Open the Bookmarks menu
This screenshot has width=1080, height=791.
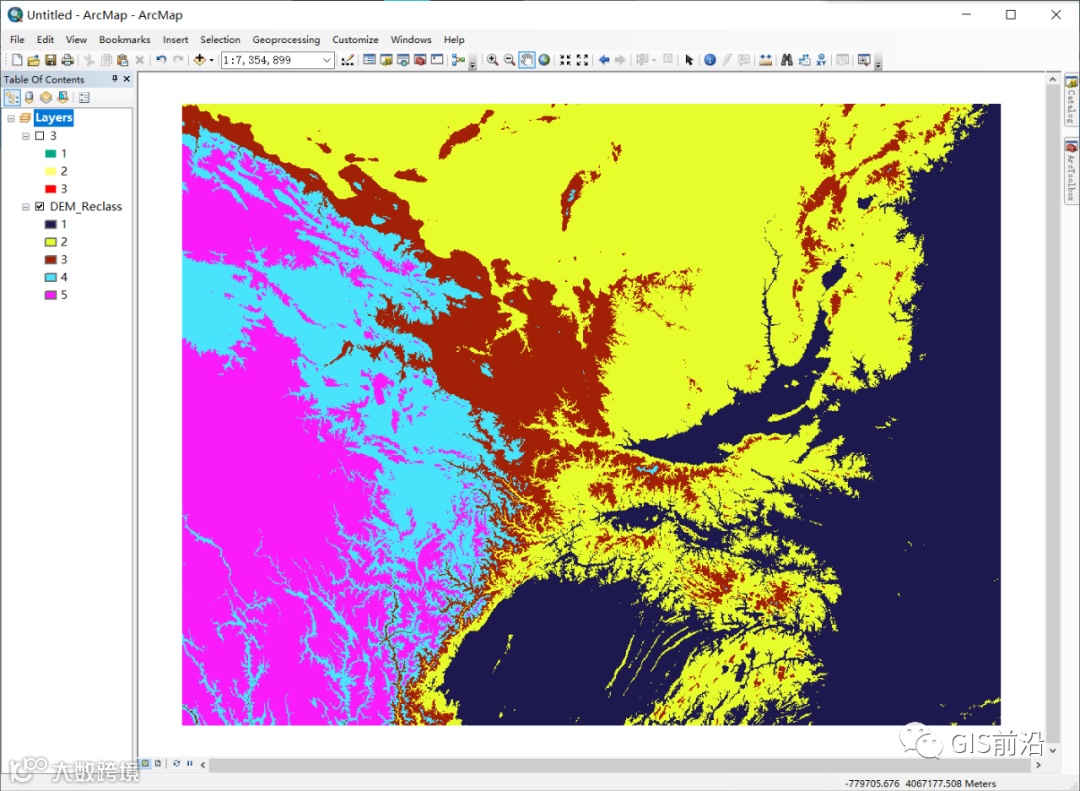125,39
